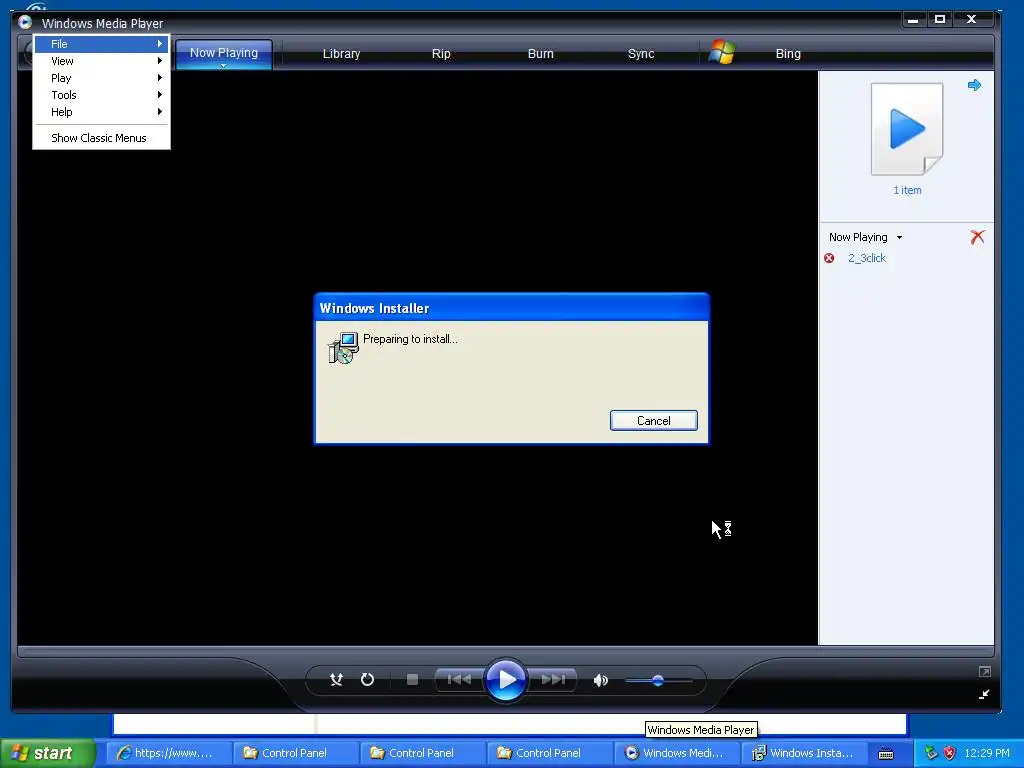This screenshot has width=1024, height=768.
Task: Start playback with the large Play button
Action: 506,680
